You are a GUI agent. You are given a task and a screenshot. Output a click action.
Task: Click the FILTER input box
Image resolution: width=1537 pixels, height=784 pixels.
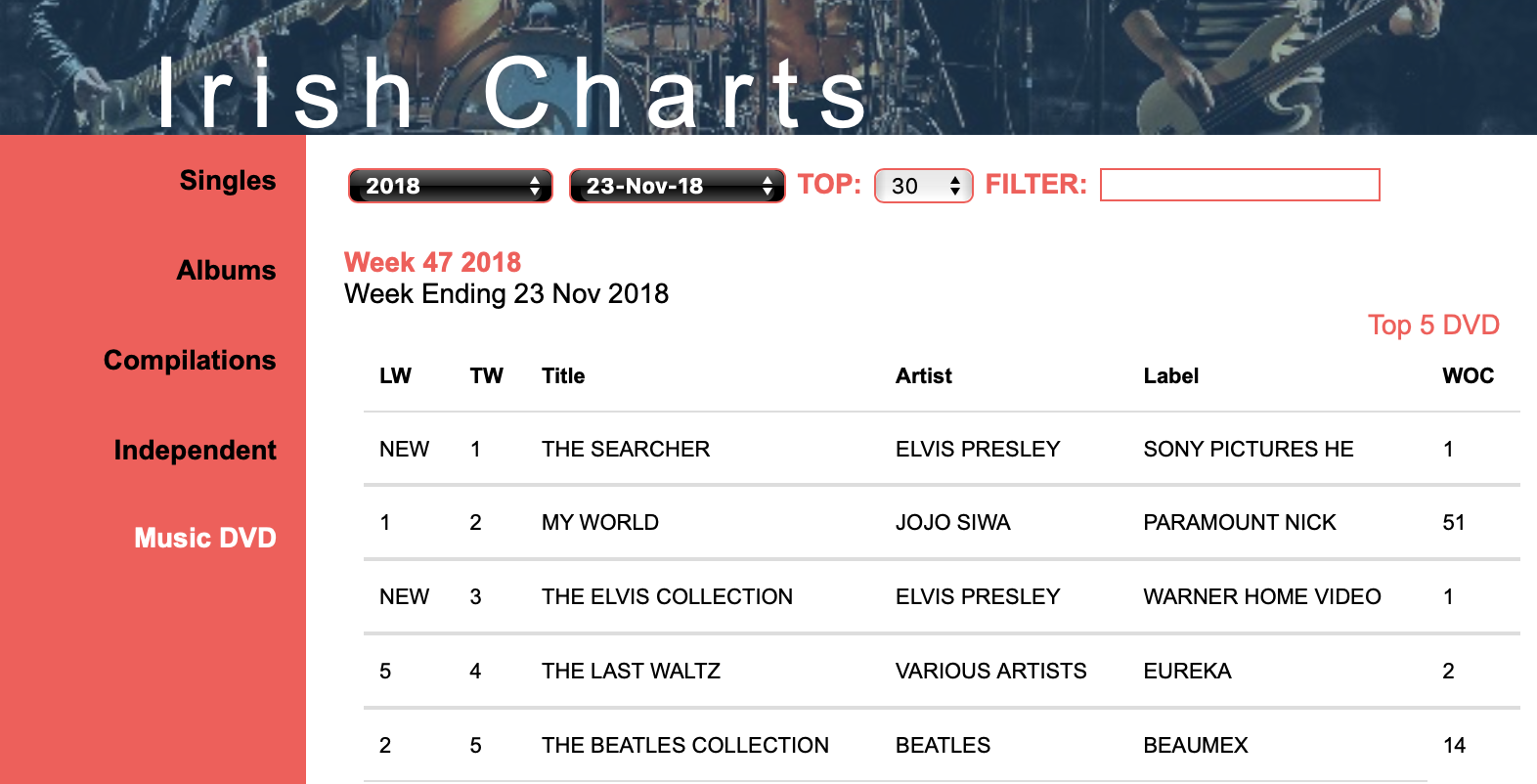pos(1239,185)
